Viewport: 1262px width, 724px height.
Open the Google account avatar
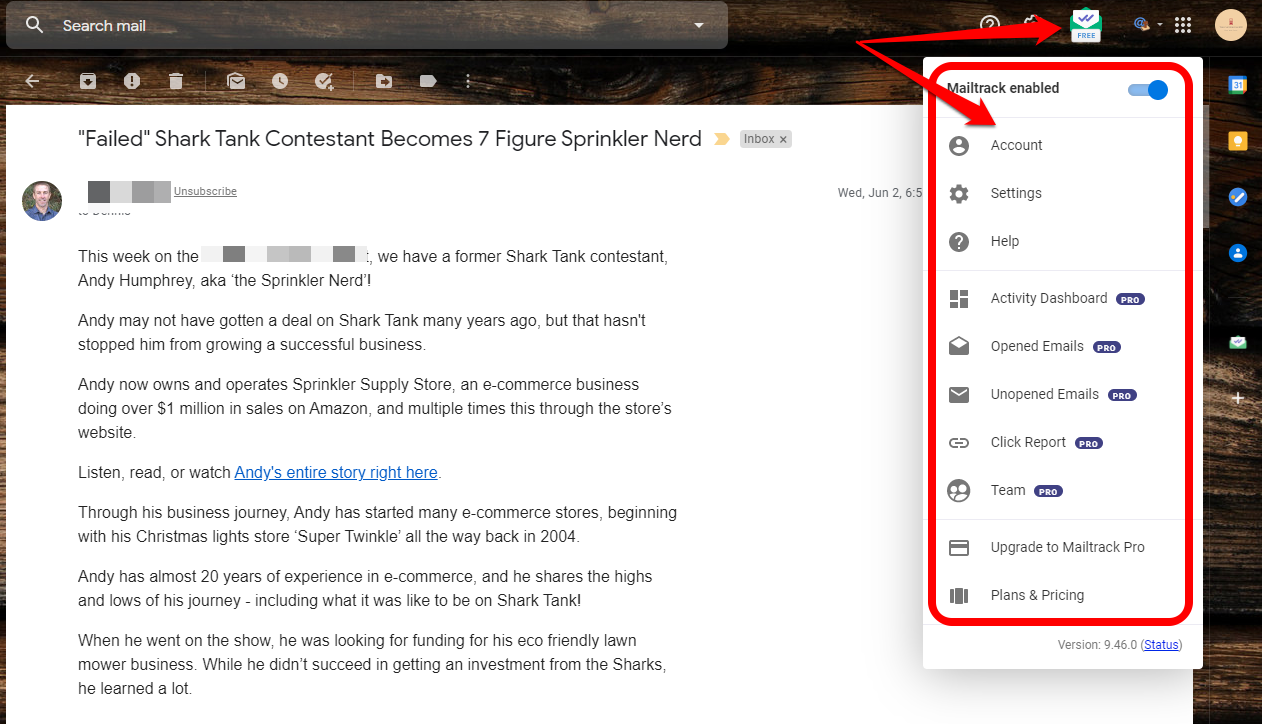[x=1231, y=25]
